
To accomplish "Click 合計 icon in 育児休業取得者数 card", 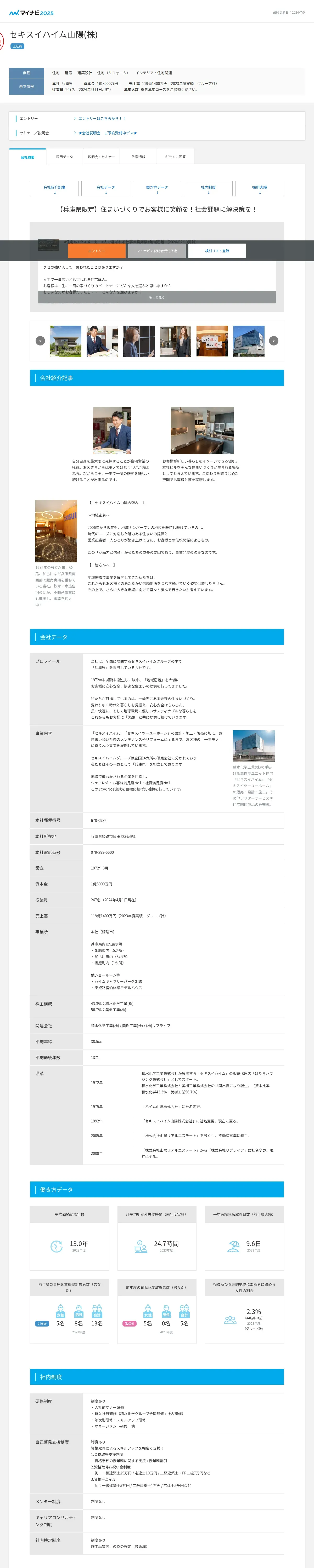I will pos(184,1311).
